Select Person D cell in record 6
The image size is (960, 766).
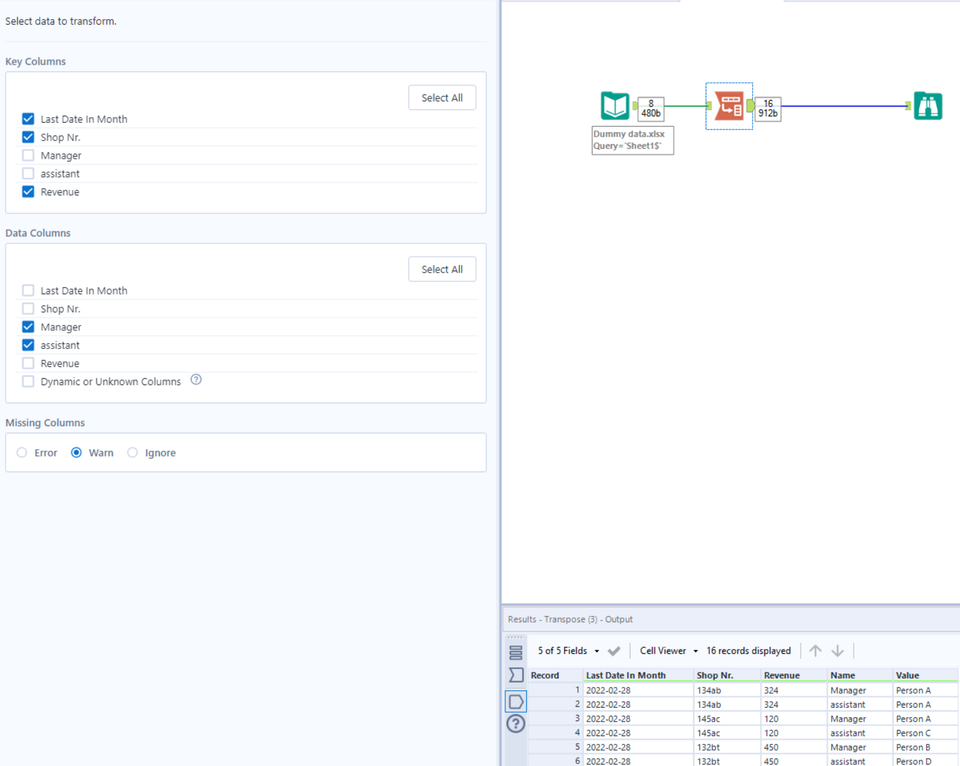click(x=925, y=761)
